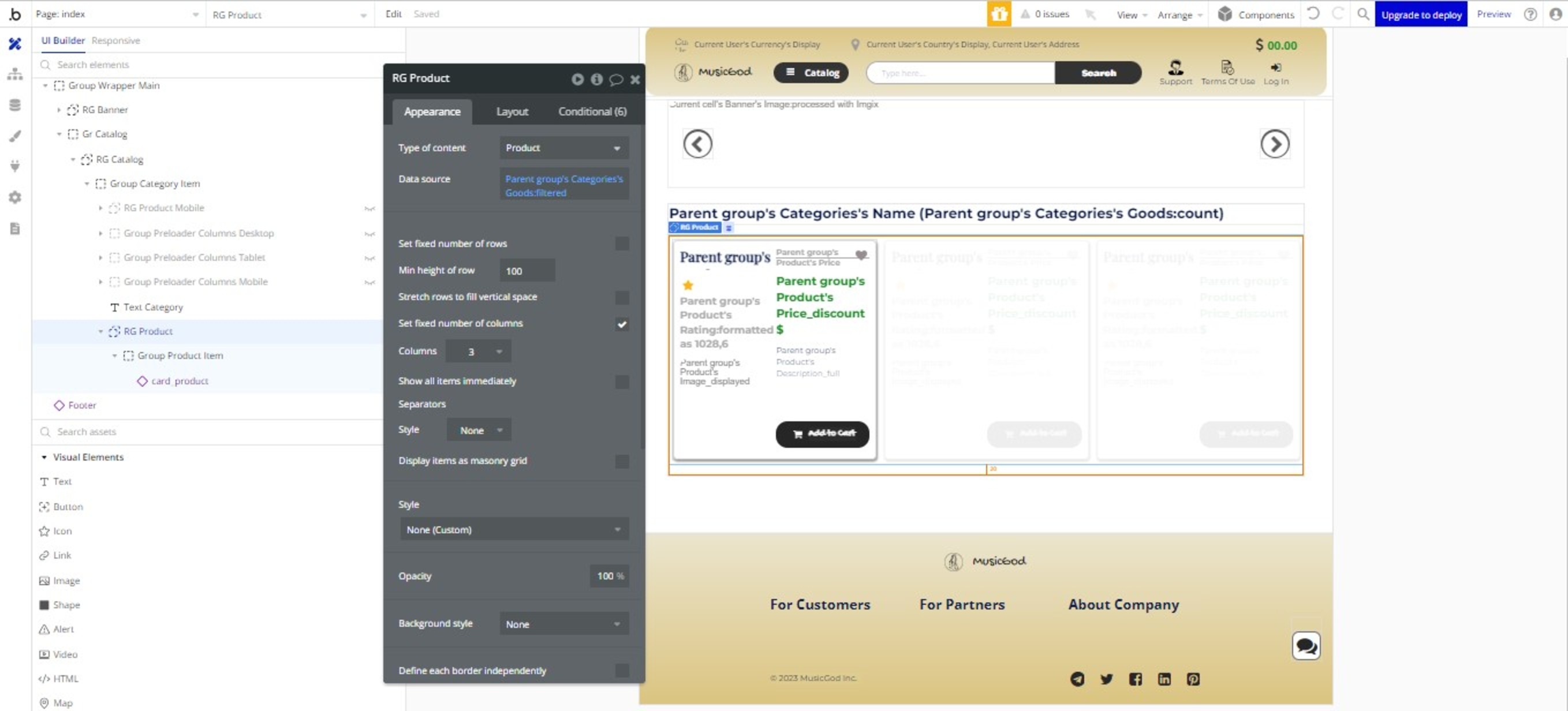Click the issue checker warning icon

click(x=1025, y=14)
